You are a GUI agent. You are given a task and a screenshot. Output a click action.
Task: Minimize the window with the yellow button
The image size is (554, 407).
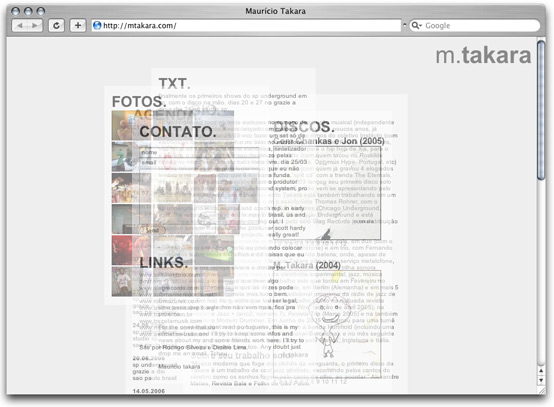pyautogui.click(x=28, y=11)
